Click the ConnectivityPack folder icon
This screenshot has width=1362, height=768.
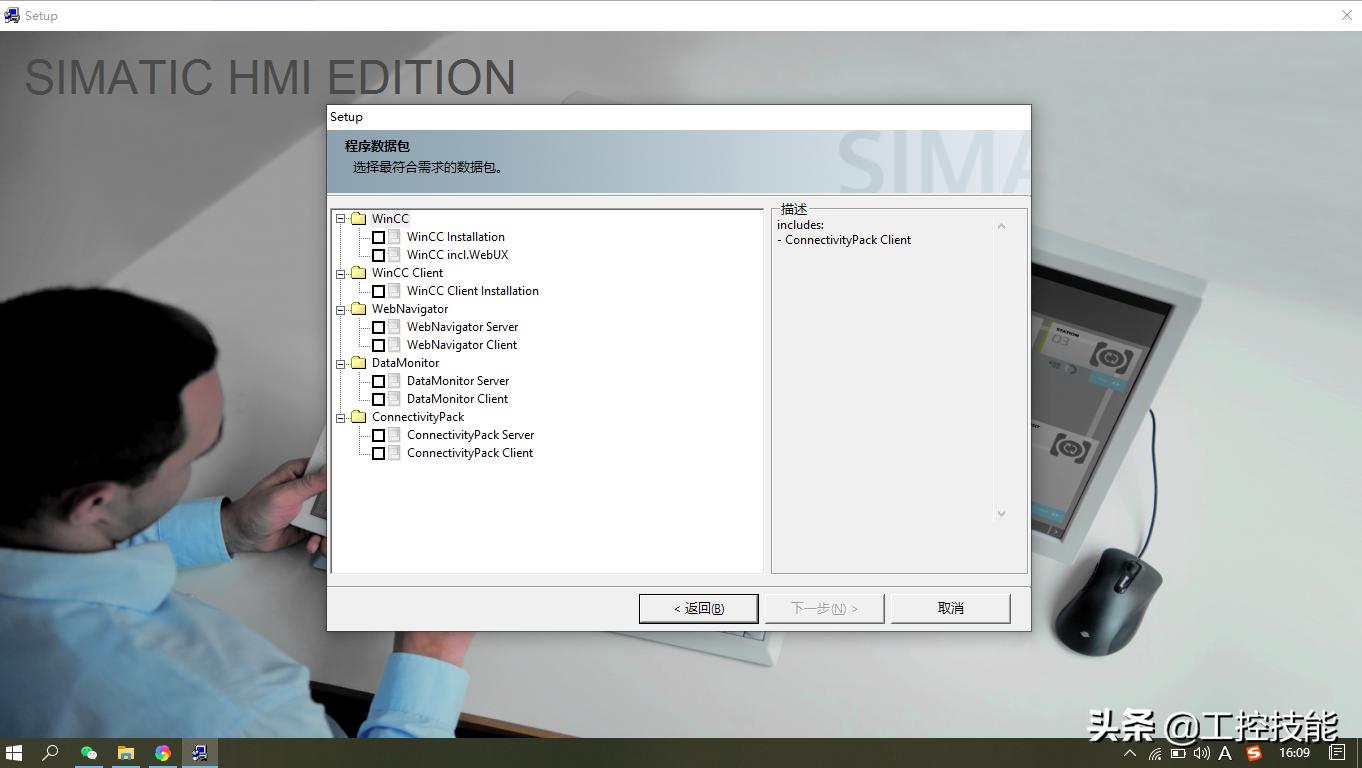pos(360,416)
